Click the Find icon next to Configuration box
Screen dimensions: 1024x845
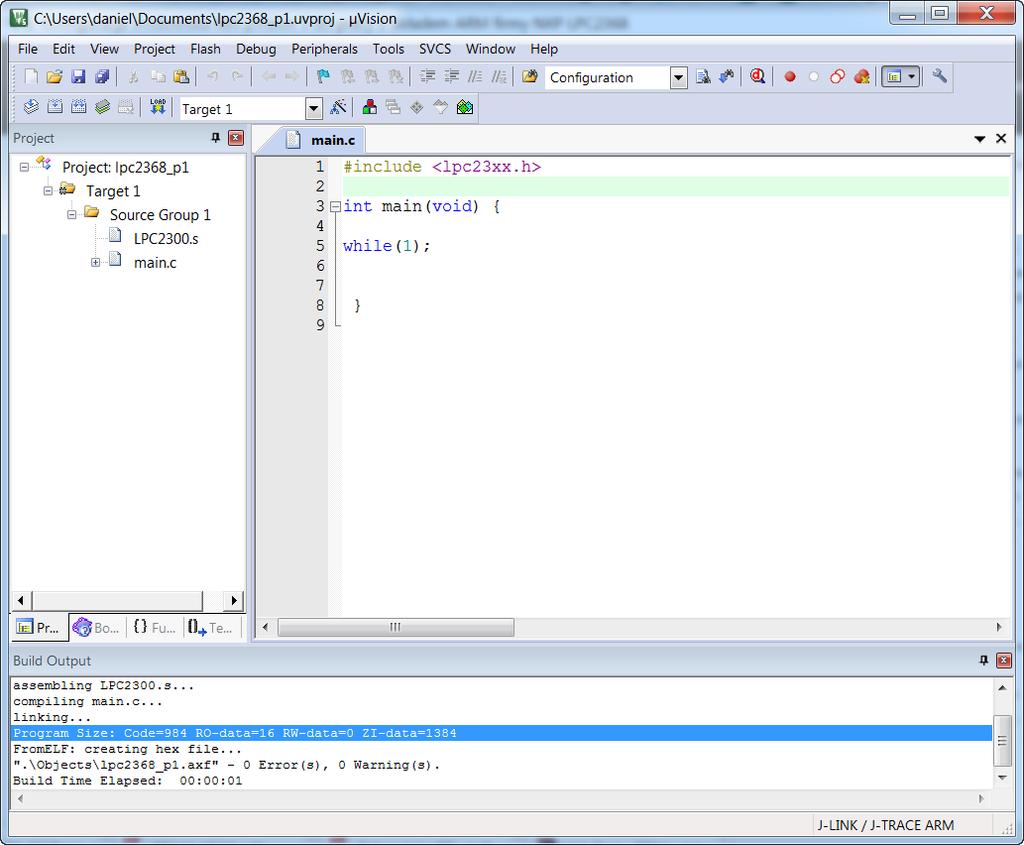[x=703, y=77]
